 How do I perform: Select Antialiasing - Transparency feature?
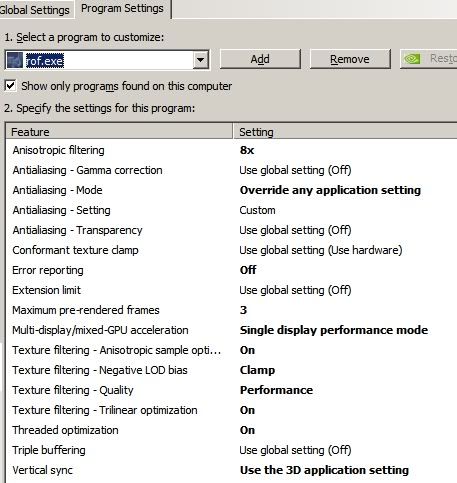[77, 230]
